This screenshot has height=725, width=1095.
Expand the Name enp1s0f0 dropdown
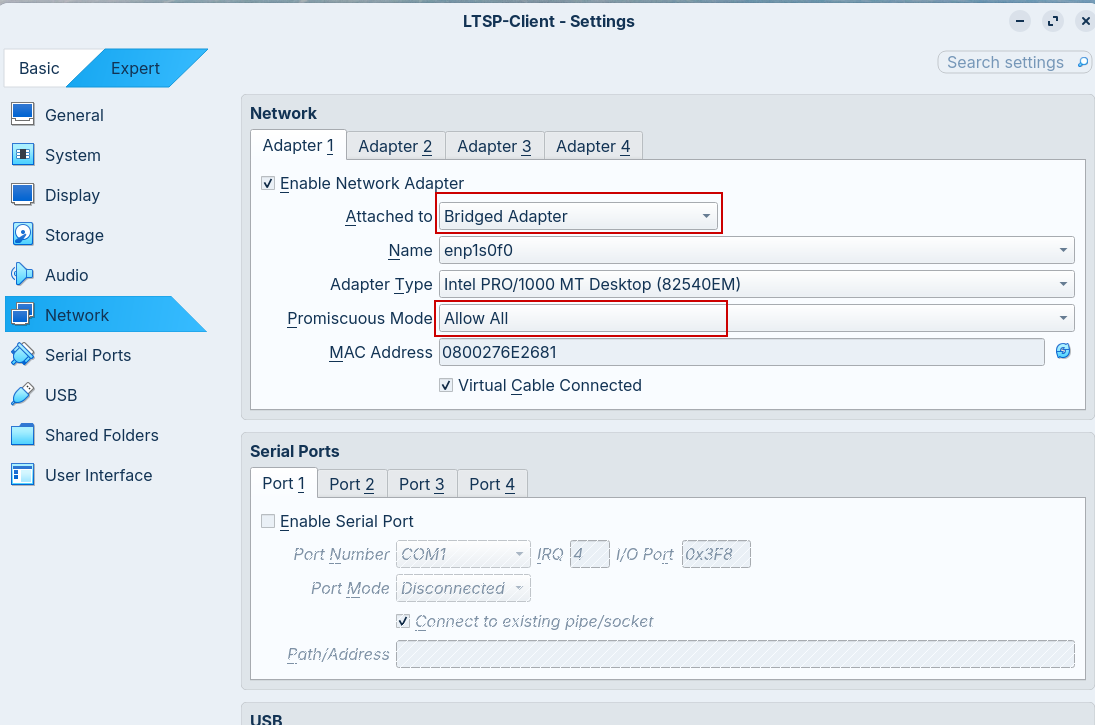(x=756, y=250)
